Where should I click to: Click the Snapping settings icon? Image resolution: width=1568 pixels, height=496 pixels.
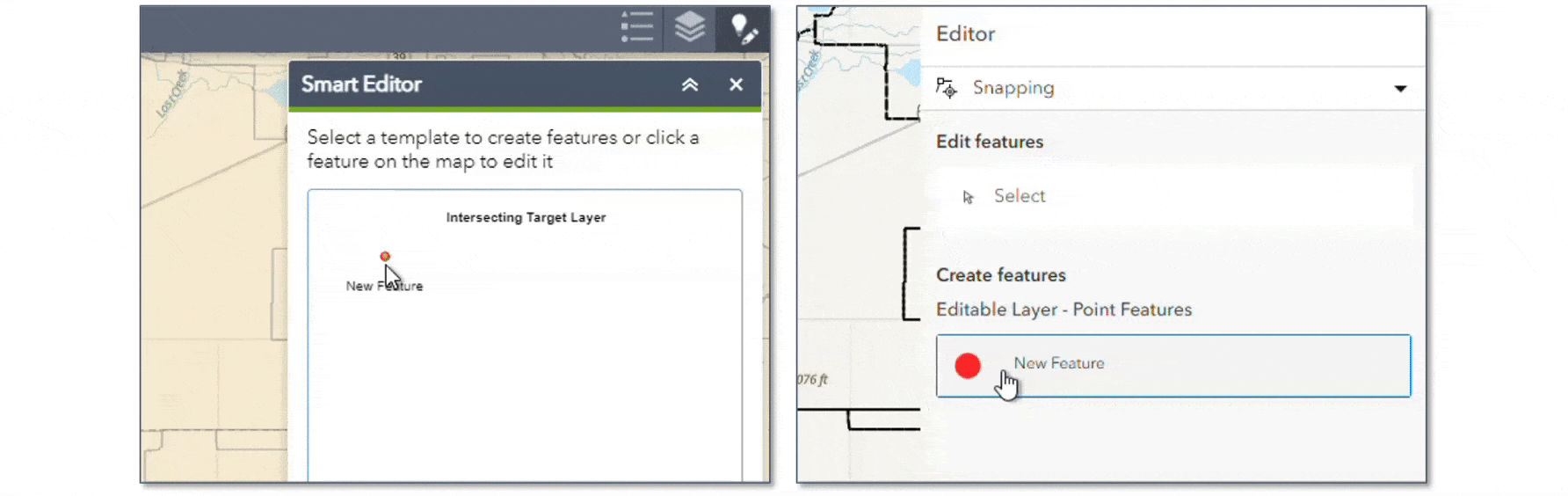tap(947, 87)
